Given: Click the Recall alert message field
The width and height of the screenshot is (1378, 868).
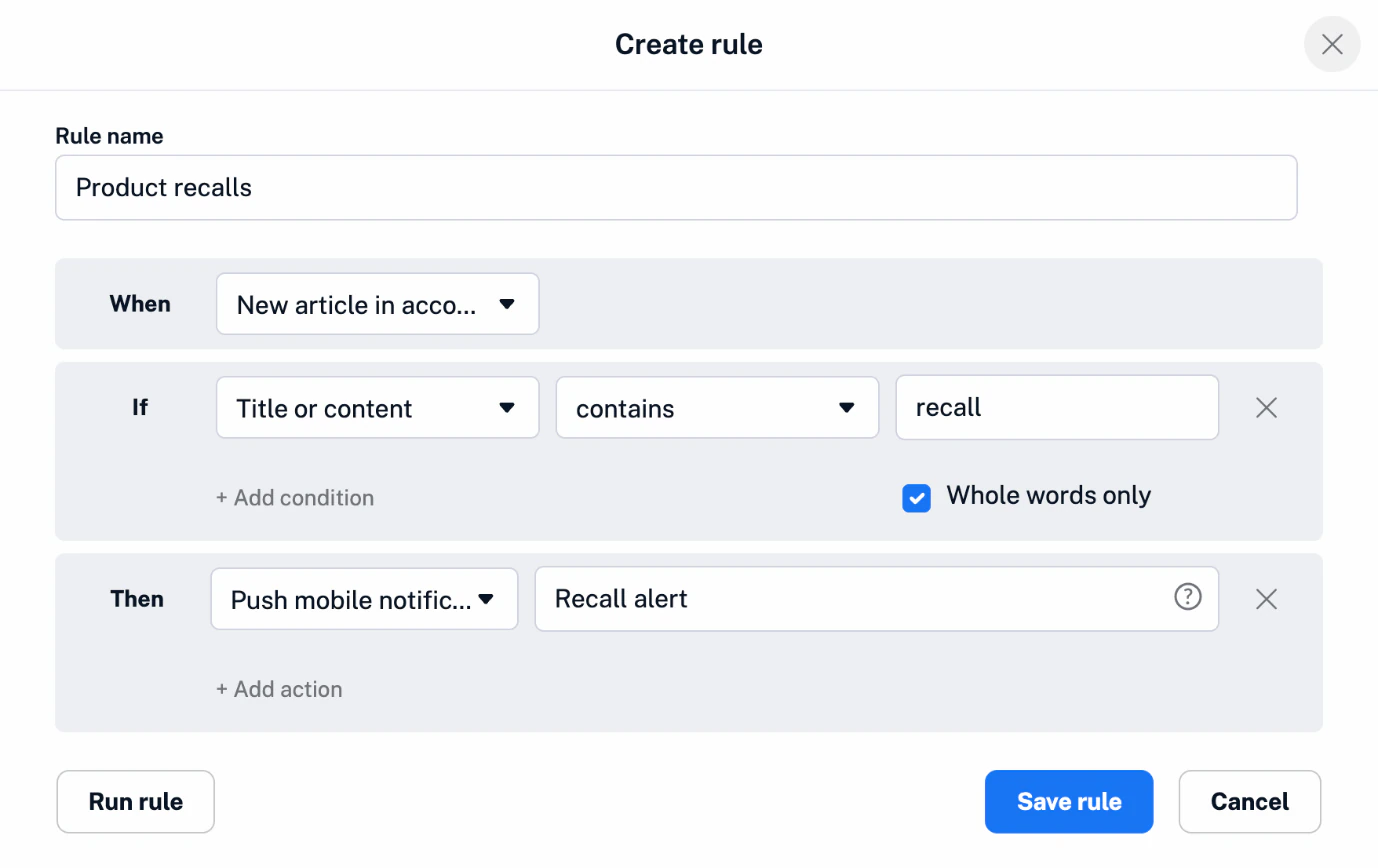Looking at the screenshot, I should click(877, 599).
